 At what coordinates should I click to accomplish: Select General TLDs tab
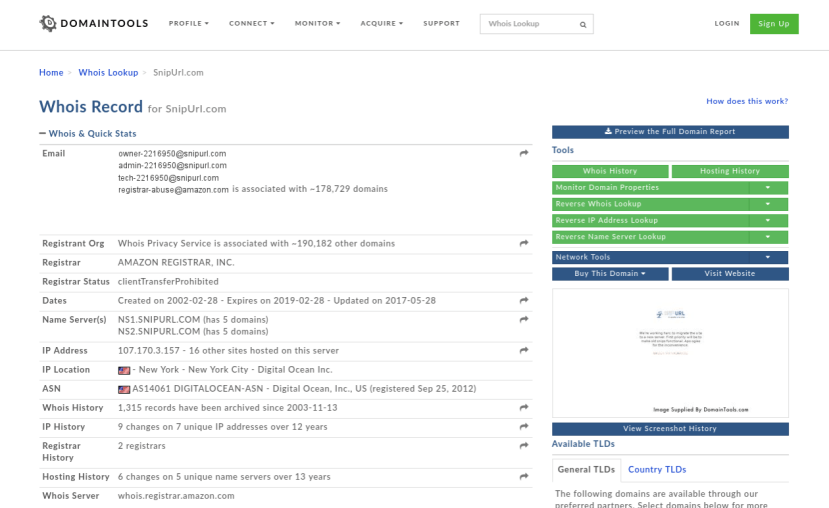coord(586,470)
